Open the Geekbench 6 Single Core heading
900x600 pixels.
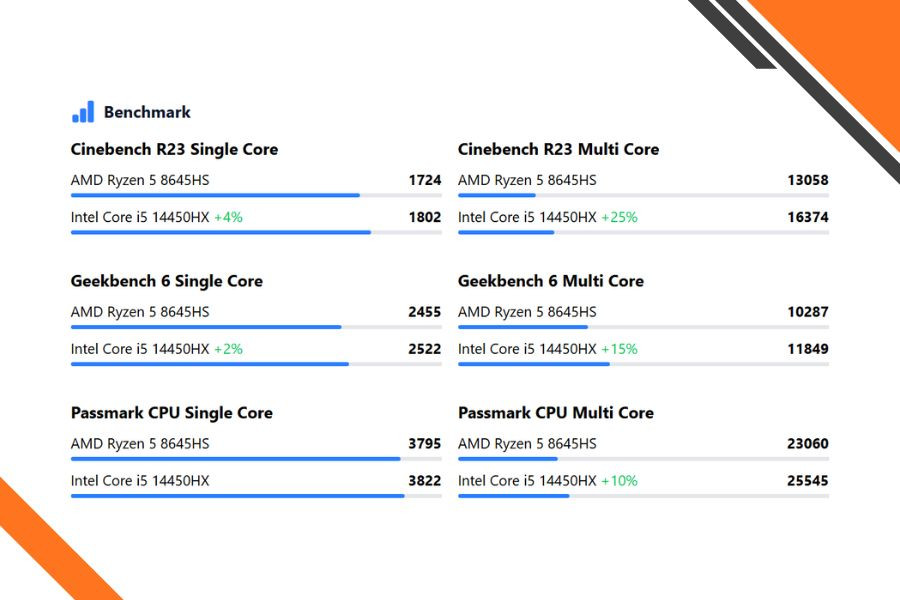tap(166, 281)
